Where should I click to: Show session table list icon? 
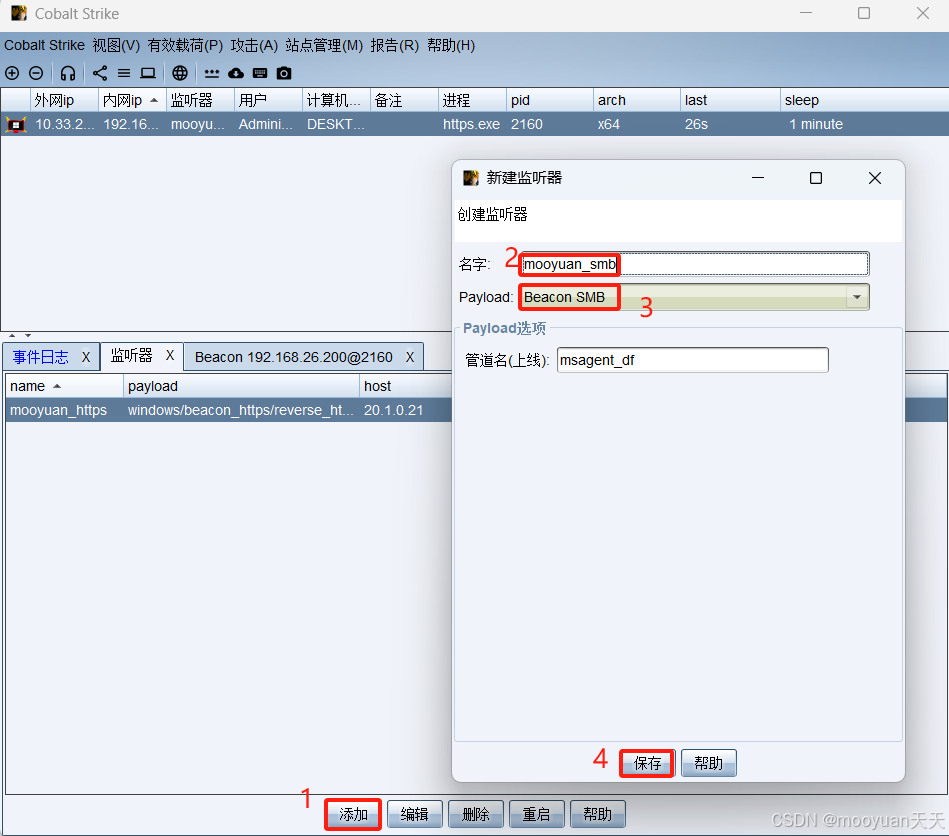point(124,73)
